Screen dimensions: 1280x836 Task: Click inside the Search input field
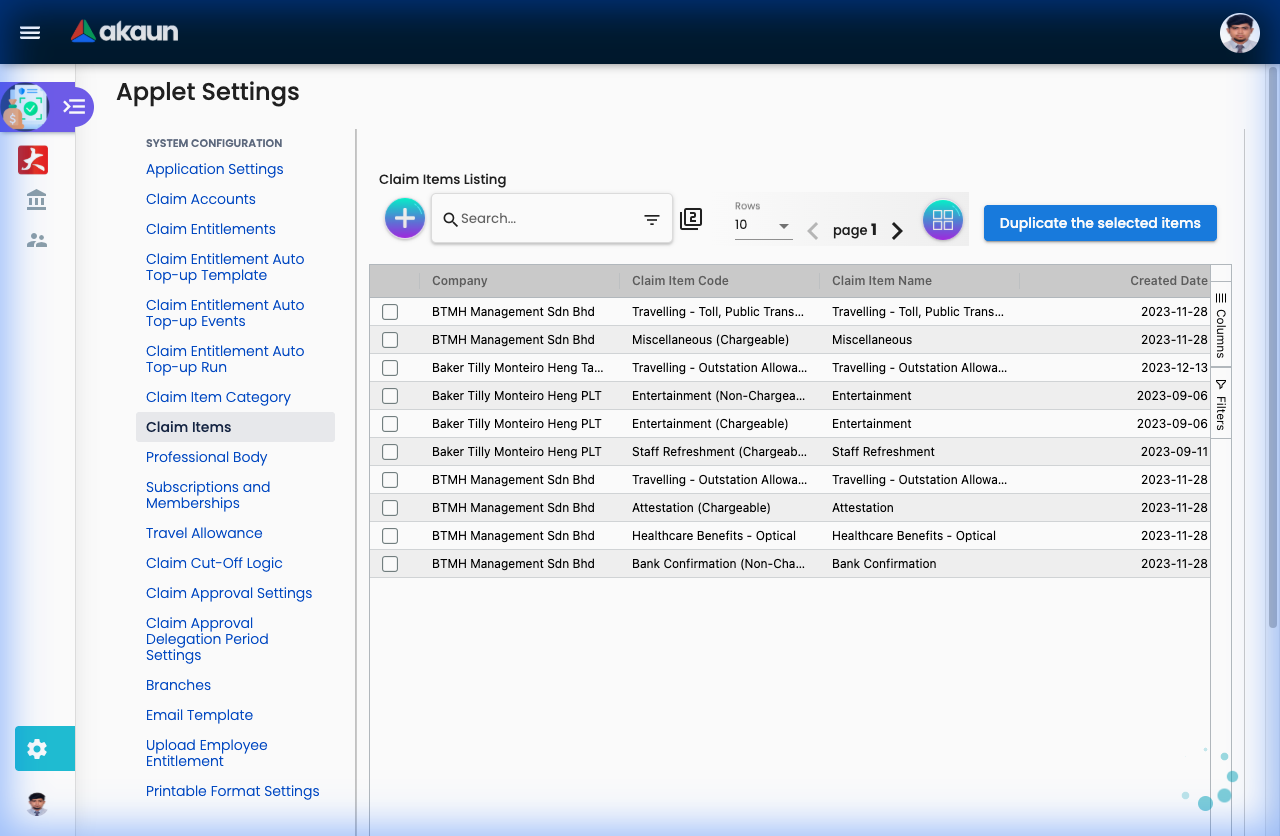coord(540,218)
